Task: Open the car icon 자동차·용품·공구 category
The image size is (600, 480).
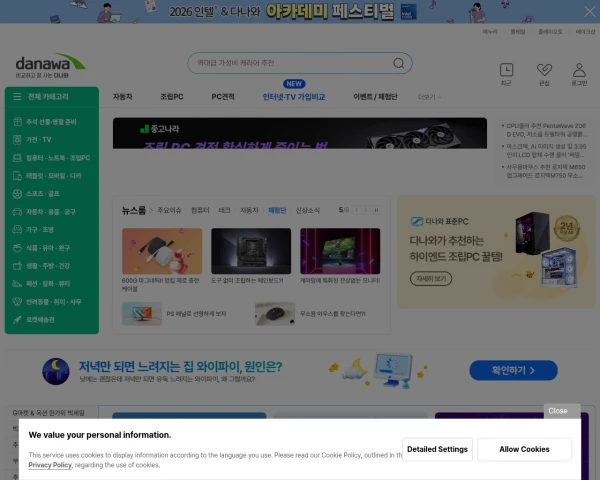Action: [x=17, y=212]
